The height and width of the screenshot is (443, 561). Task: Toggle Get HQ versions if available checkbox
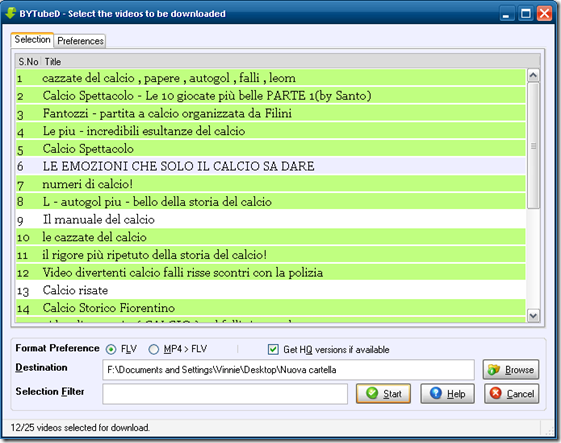[x=273, y=349]
